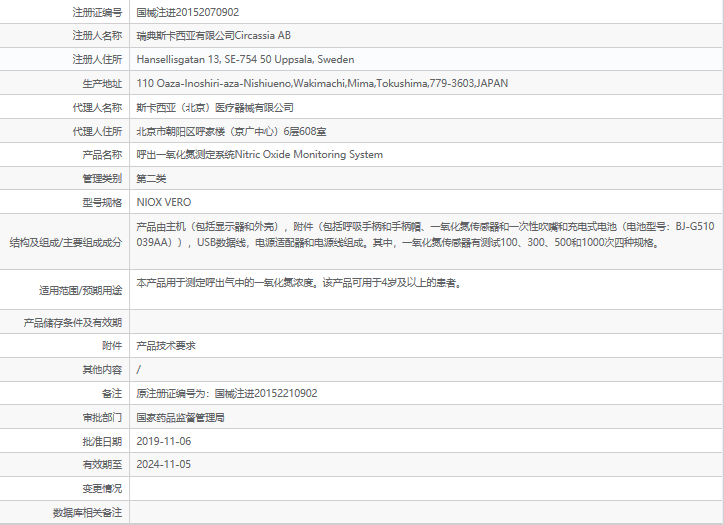Select the 代理人名称 label

[x=97, y=108]
